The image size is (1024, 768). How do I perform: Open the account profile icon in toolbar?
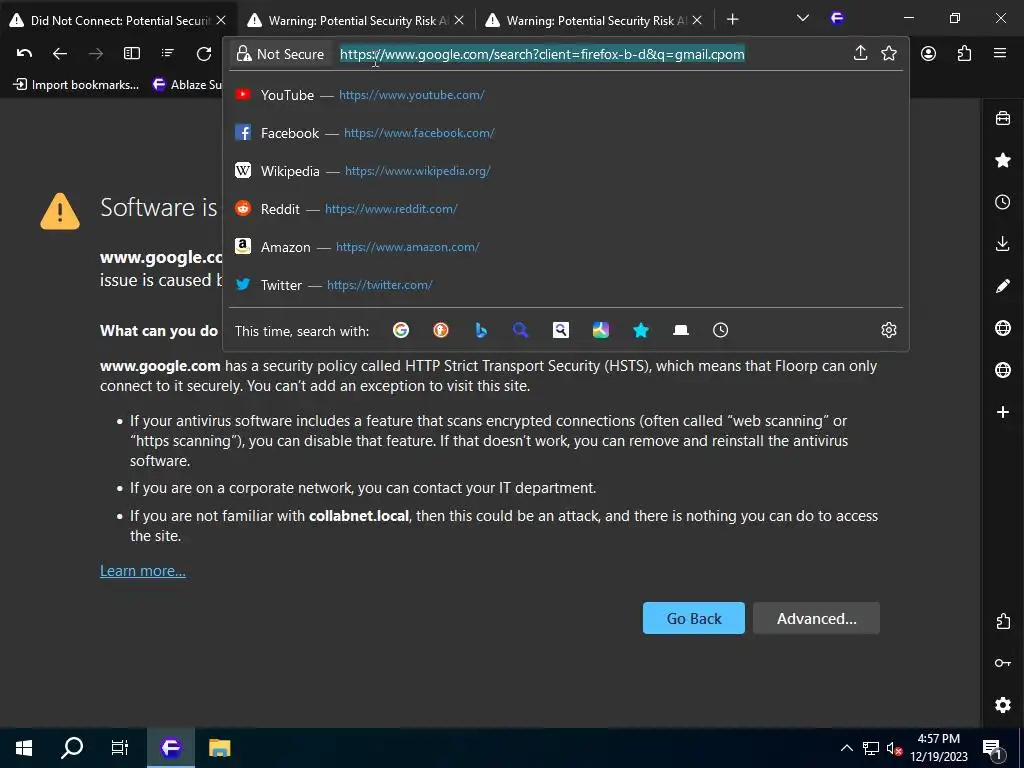928,54
